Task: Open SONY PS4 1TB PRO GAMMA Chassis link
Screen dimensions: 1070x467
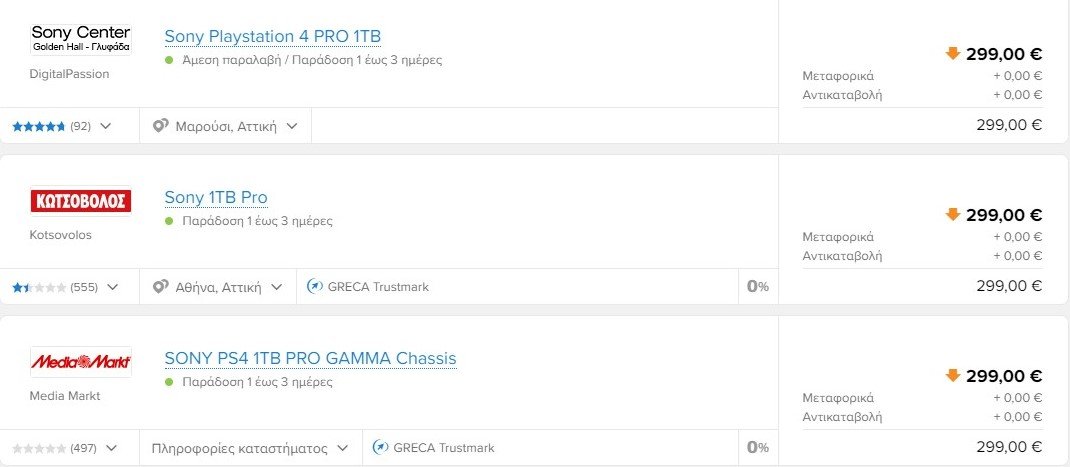Action: click(310, 358)
